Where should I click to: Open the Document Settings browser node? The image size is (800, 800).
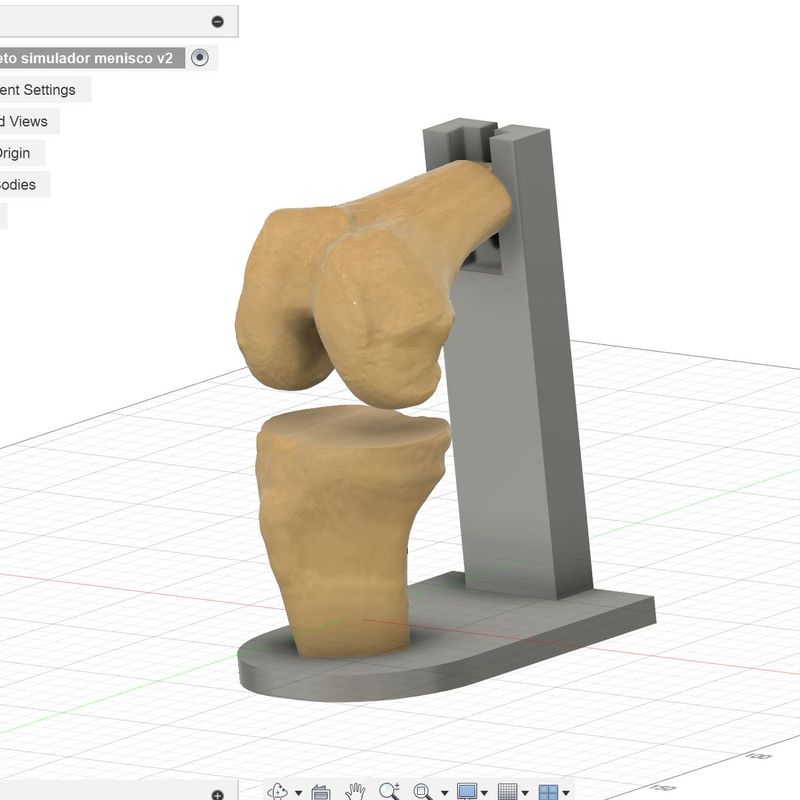[38, 90]
